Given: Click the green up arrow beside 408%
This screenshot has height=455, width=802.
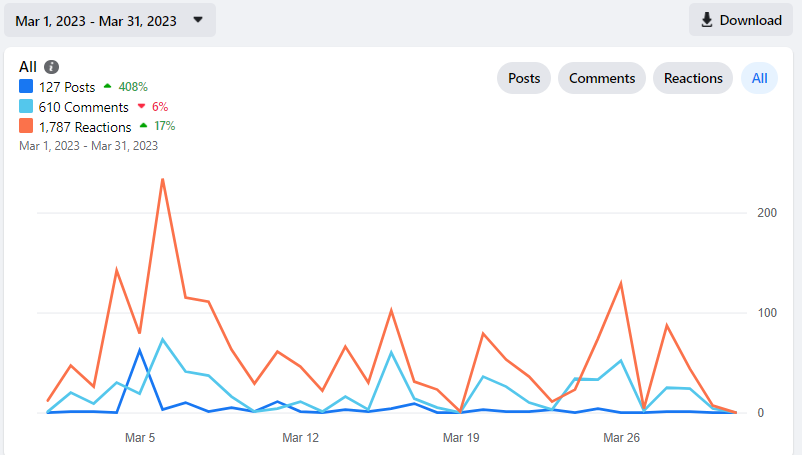Looking at the screenshot, I should tap(107, 86).
